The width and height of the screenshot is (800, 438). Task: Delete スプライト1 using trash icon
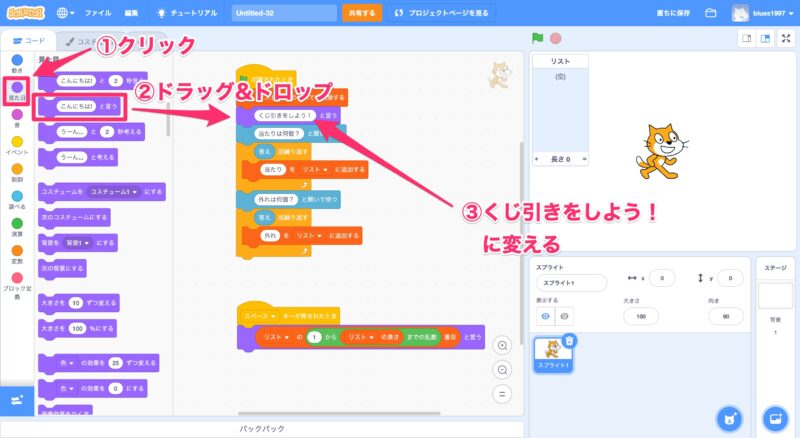click(x=569, y=341)
